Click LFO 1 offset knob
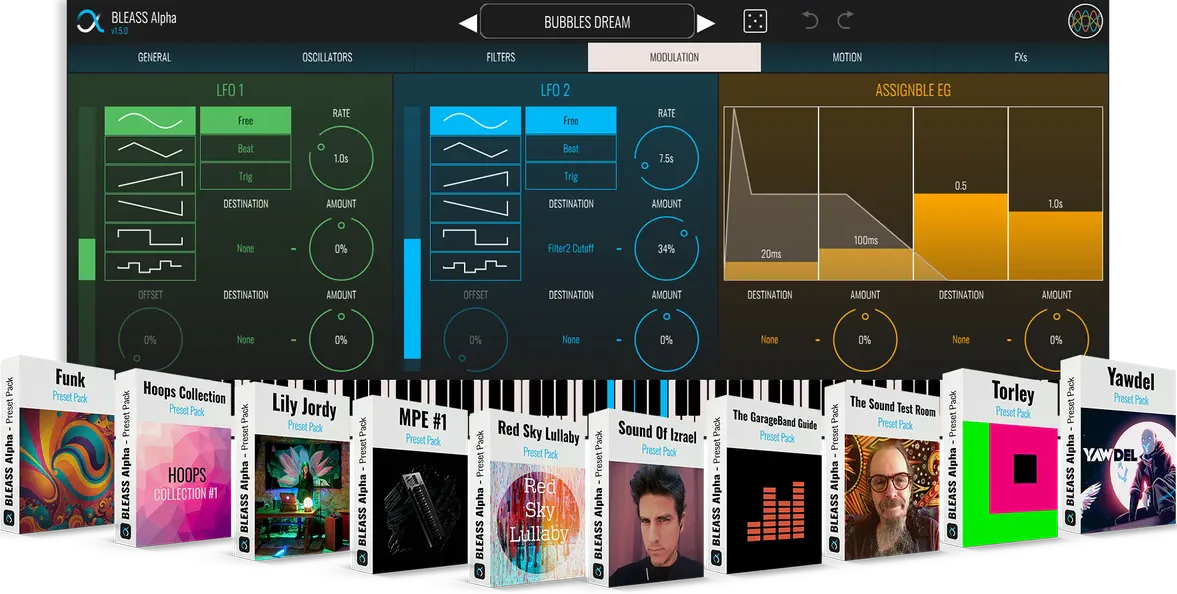The height and width of the screenshot is (594, 1177). point(150,339)
